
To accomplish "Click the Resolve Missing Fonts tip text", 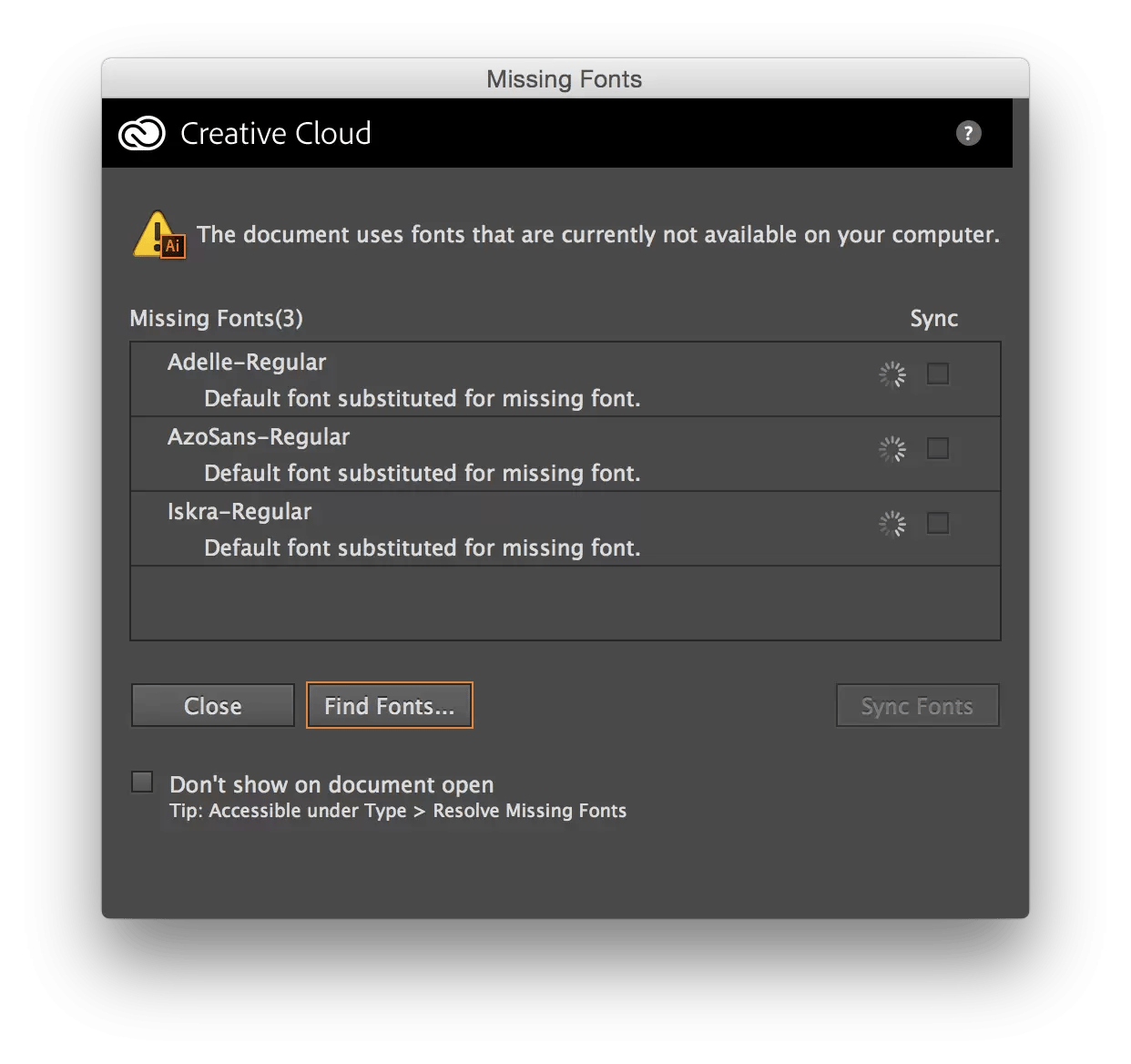I will point(398,811).
